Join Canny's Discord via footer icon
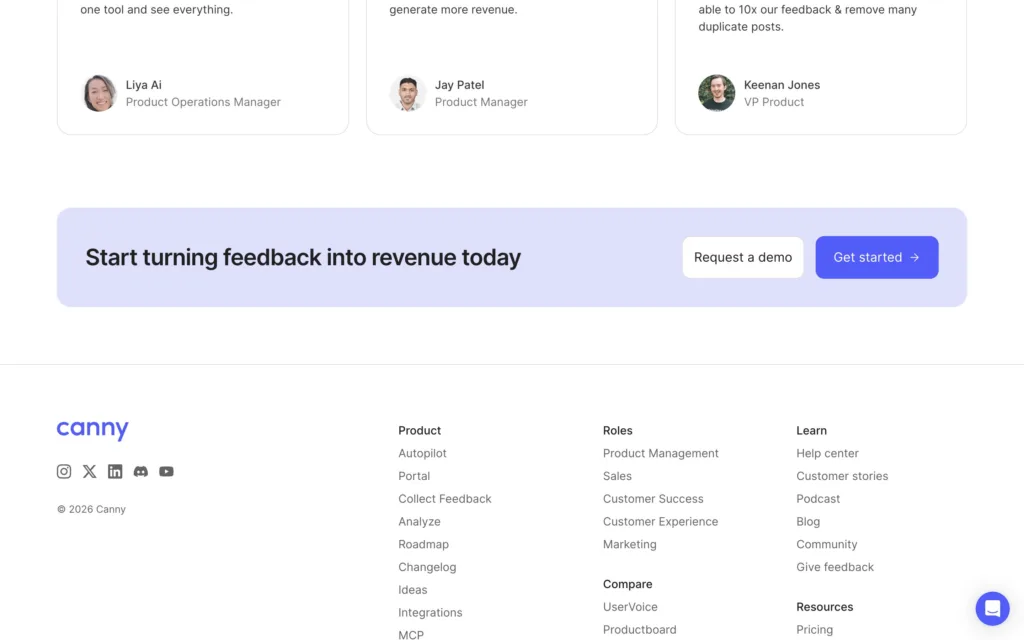1024x640 pixels. 140,472
